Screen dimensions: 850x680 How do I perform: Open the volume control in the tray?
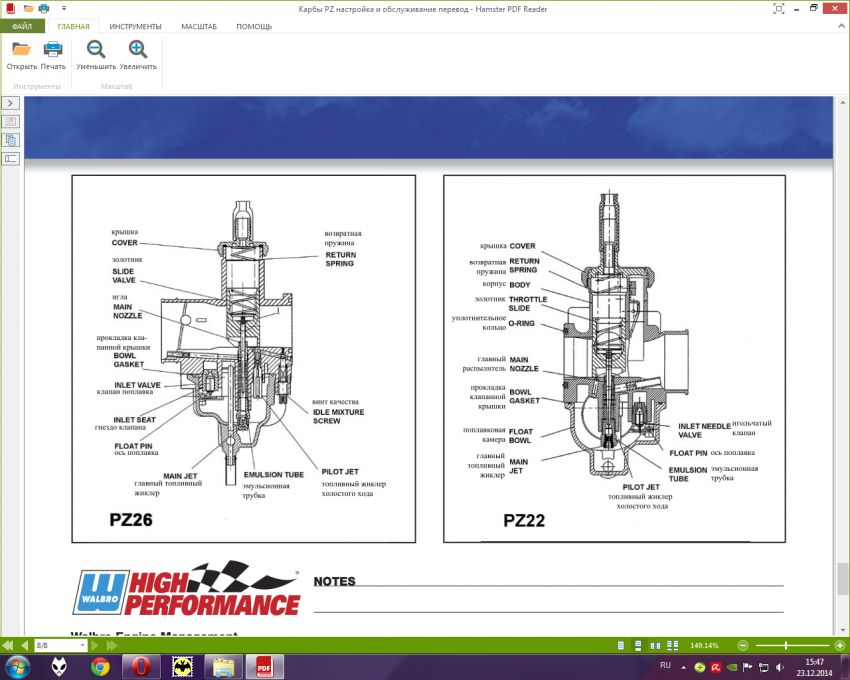[x=780, y=667]
